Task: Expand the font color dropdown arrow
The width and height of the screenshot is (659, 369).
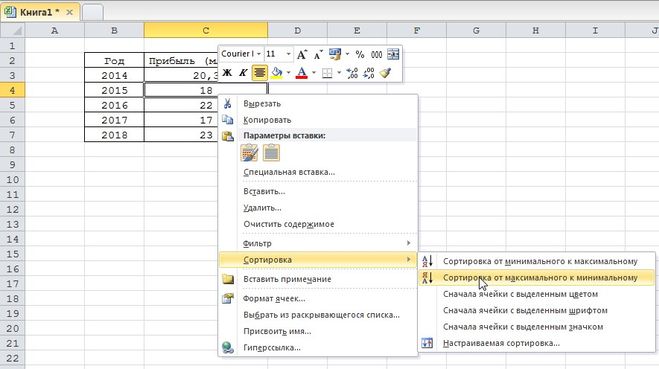Action: click(314, 73)
